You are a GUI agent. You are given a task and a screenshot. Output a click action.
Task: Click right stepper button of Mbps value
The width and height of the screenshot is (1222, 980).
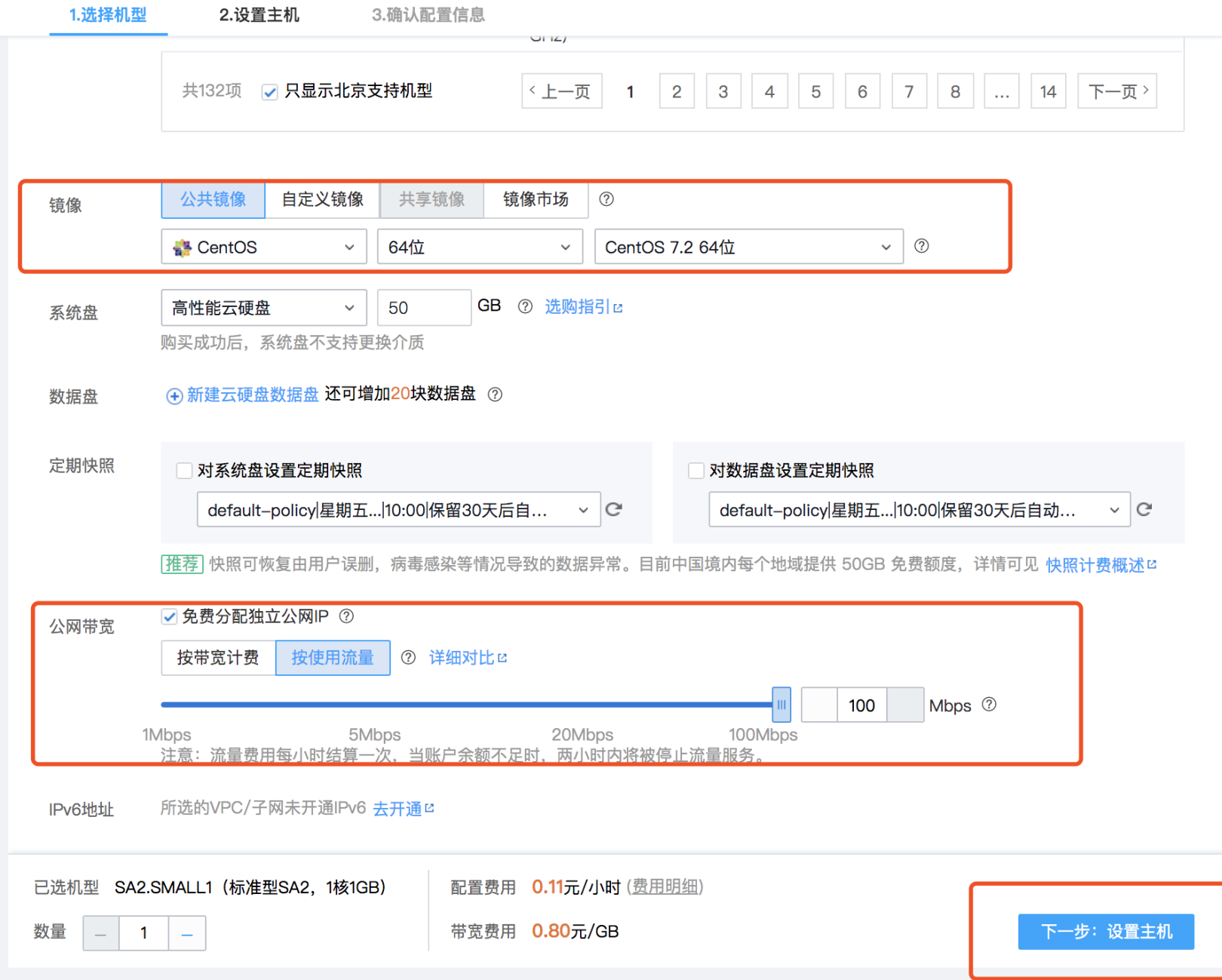pos(905,705)
